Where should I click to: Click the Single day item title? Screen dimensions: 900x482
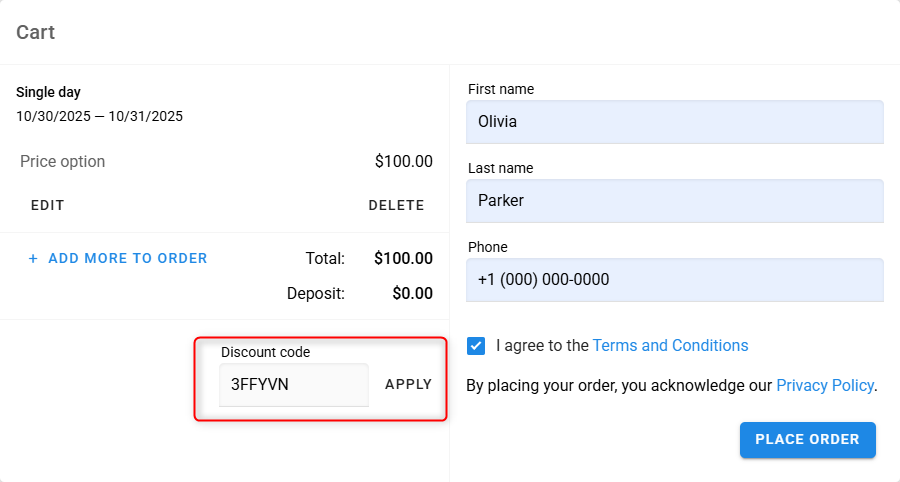pyautogui.click(x=48, y=92)
